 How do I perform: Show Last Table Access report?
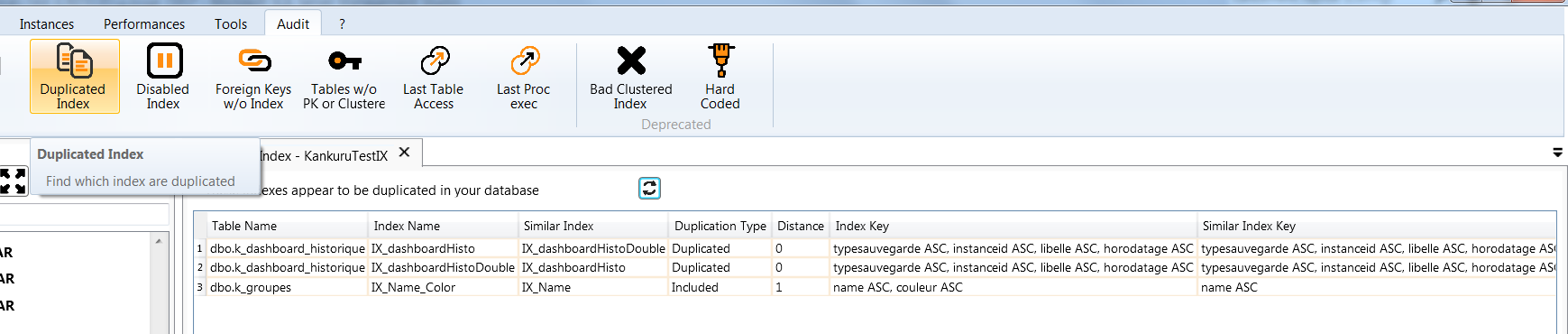pyautogui.click(x=434, y=77)
